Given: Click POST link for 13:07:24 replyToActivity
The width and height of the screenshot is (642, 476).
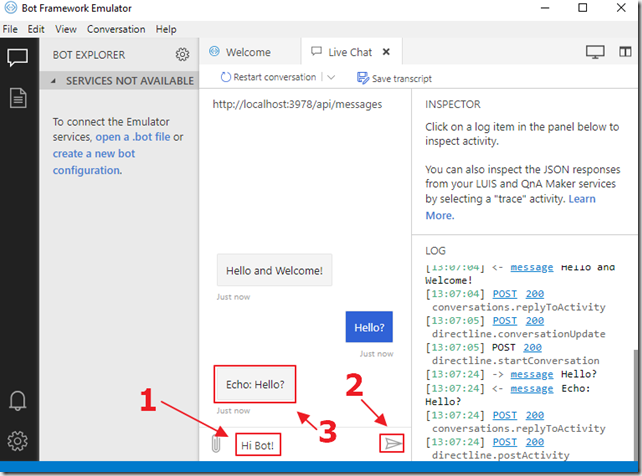Looking at the screenshot, I should coord(504,415).
